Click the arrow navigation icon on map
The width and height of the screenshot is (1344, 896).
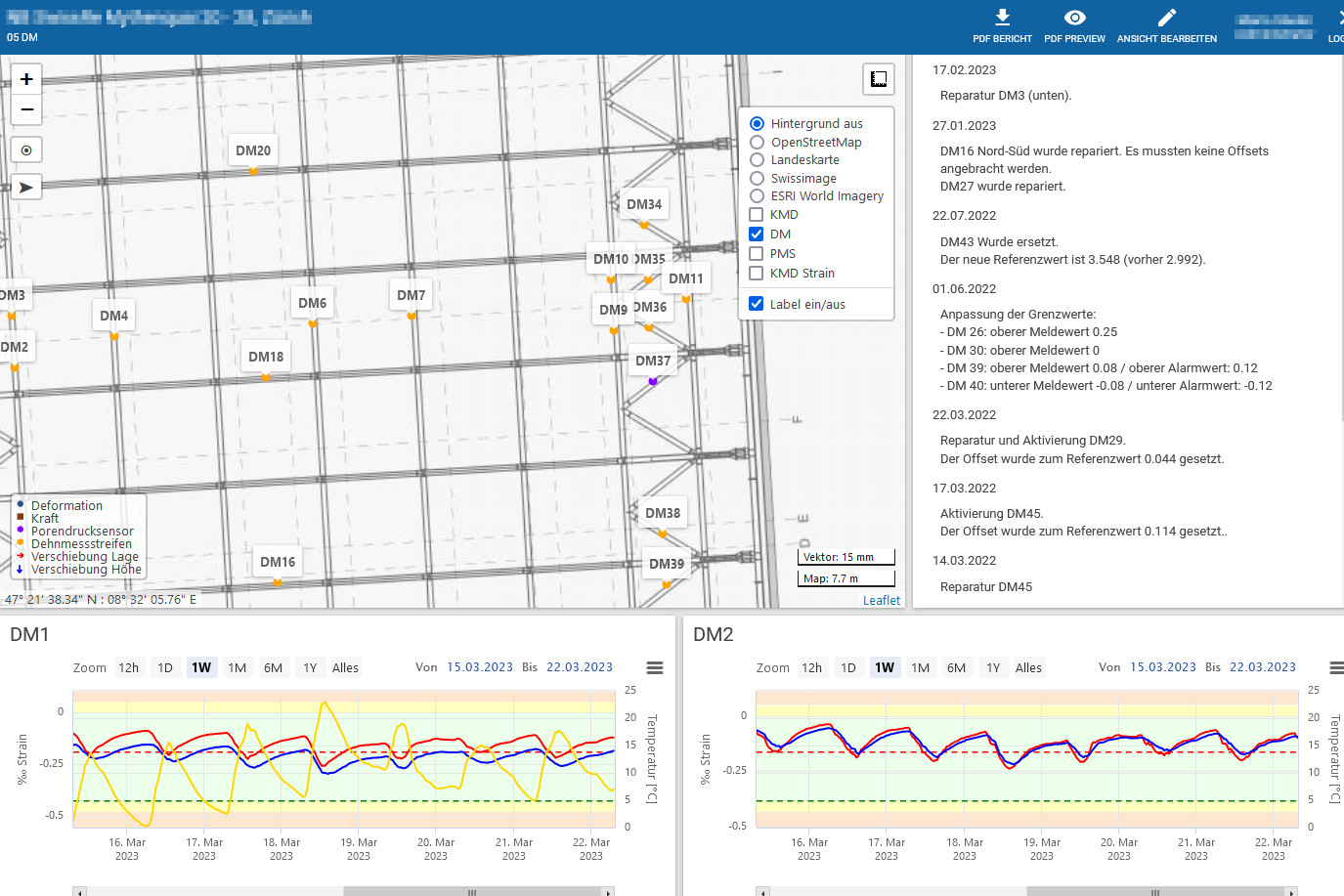point(26,187)
